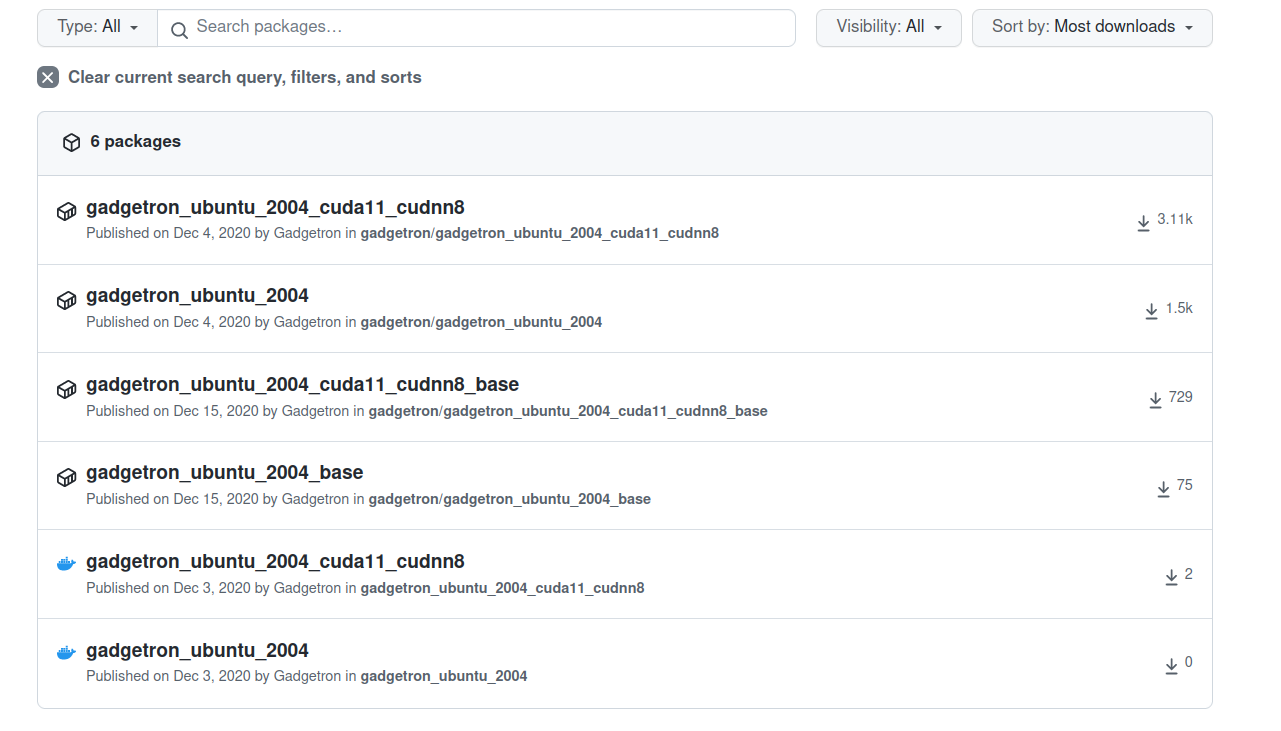Click the Docker whale icon beside bottom gadgetron_ubuntu_2004
The width and height of the screenshot is (1281, 731).
65,651
